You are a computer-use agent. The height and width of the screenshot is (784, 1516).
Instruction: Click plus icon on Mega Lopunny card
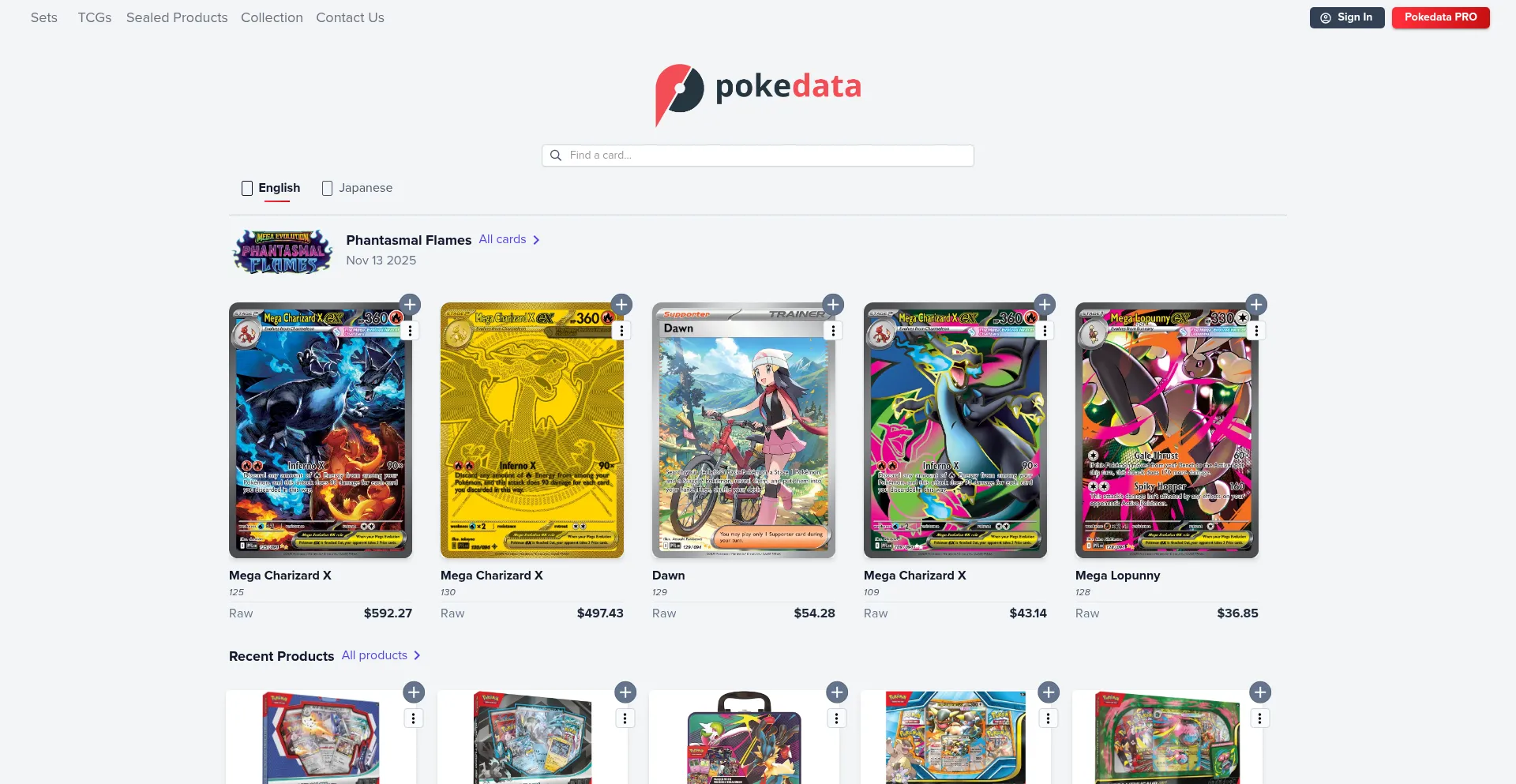tap(1256, 305)
